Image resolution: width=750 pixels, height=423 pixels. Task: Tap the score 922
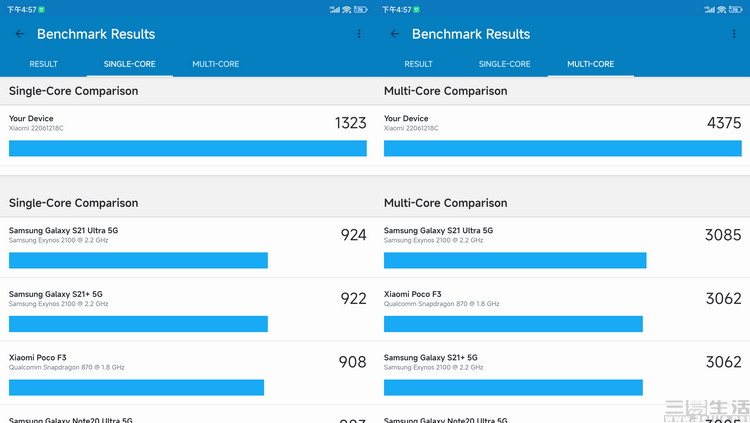pos(353,299)
